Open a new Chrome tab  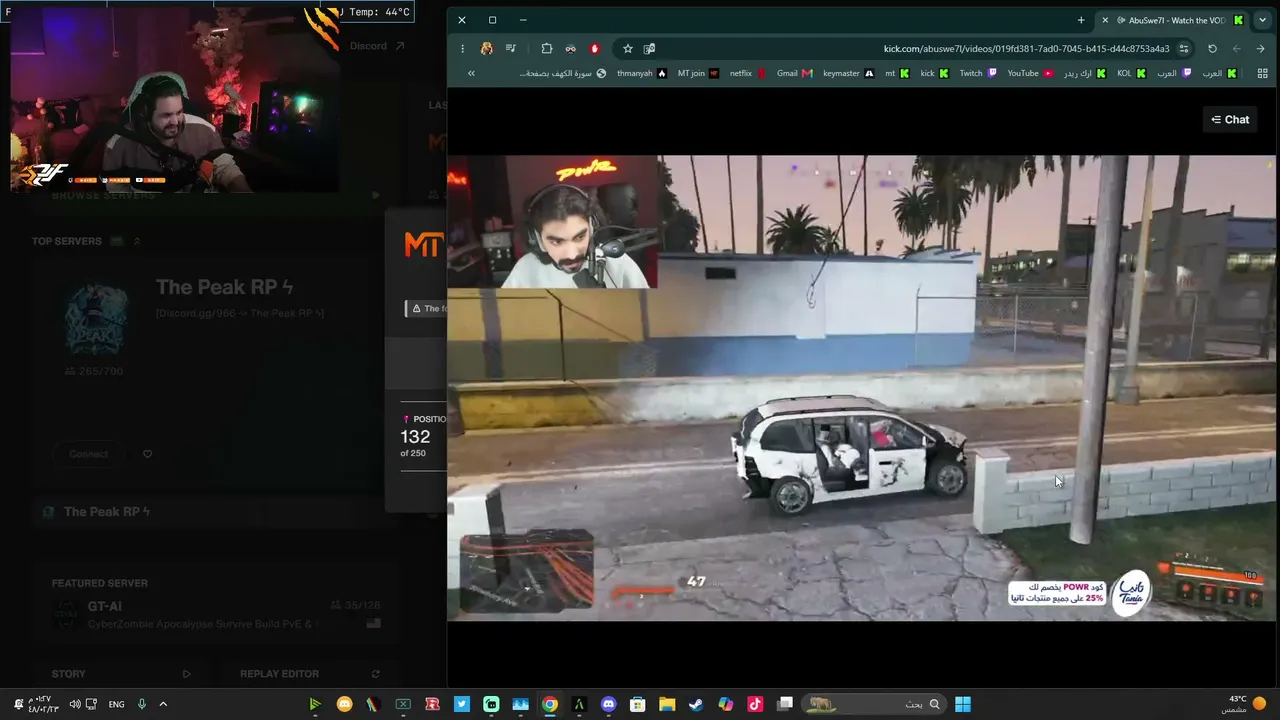coord(1081,20)
